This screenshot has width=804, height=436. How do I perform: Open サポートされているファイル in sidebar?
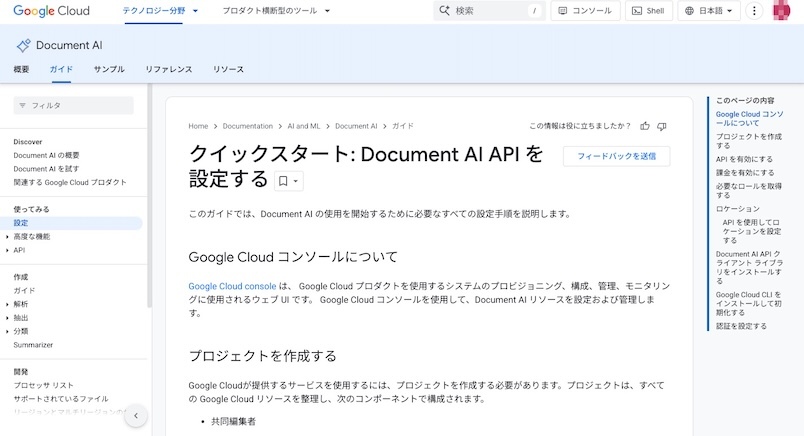(61, 399)
